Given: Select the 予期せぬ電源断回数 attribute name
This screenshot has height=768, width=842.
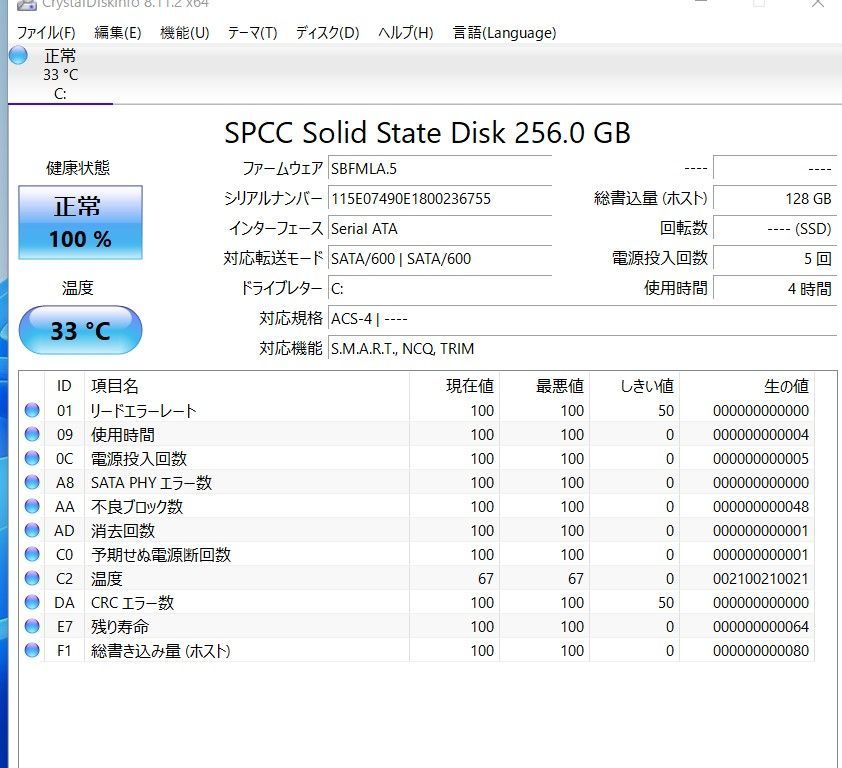Looking at the screenshot, I should (161, 555).
